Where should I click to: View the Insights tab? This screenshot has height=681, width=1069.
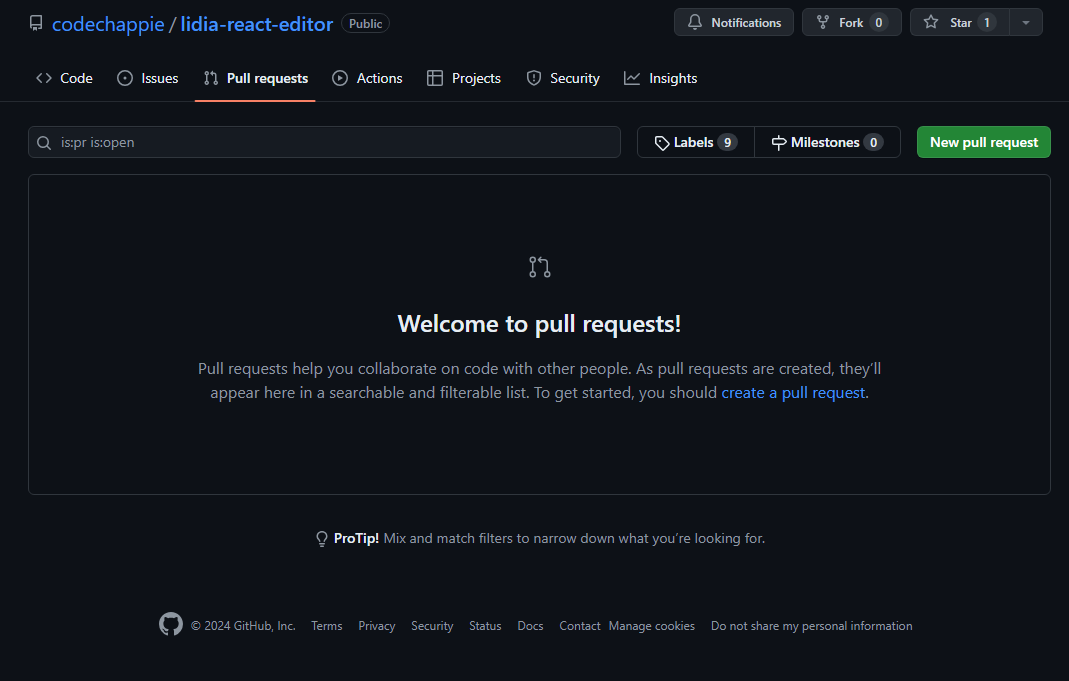[x=660, y=78]
